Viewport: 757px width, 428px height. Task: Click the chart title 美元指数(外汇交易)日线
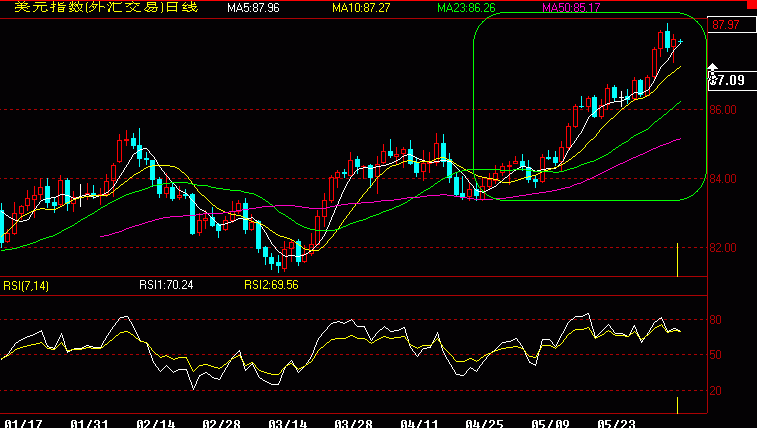click(x=106, y=7)
